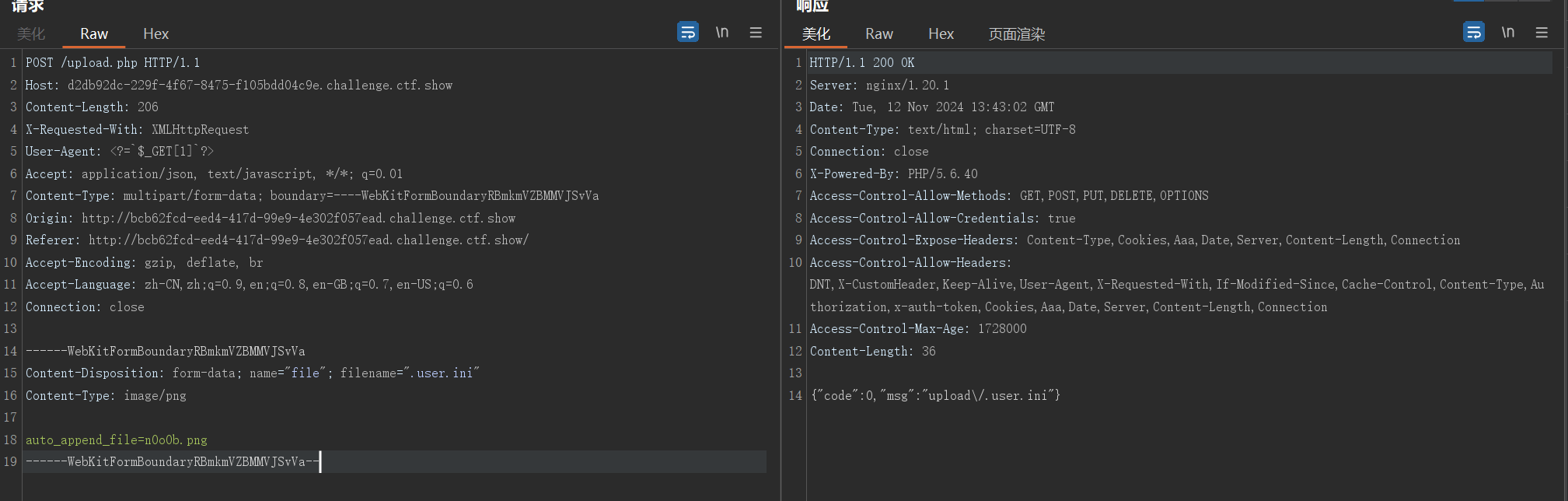Image resolution: width=1568 pixels, height=501 pixels.
Task: Show non-printable characters (\n) in request pane
Action: [x=722, y=32]
